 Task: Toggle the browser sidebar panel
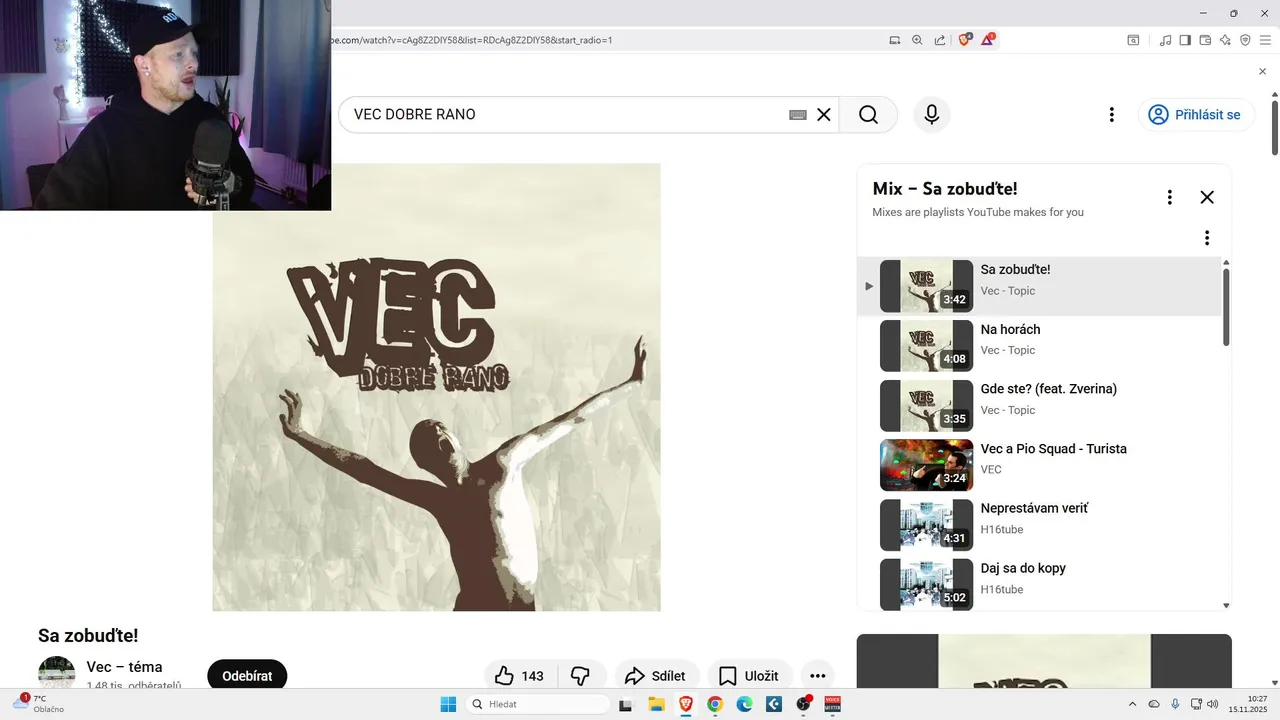(x=1185, y=40)
